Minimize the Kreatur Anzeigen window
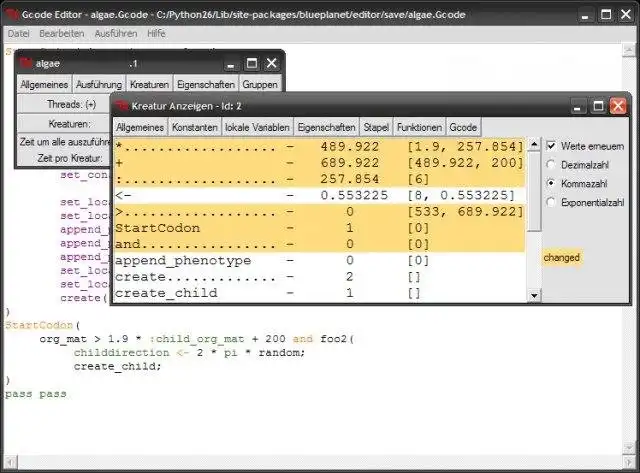This screenshot has width=640, height=473. (x=577, y=107)
